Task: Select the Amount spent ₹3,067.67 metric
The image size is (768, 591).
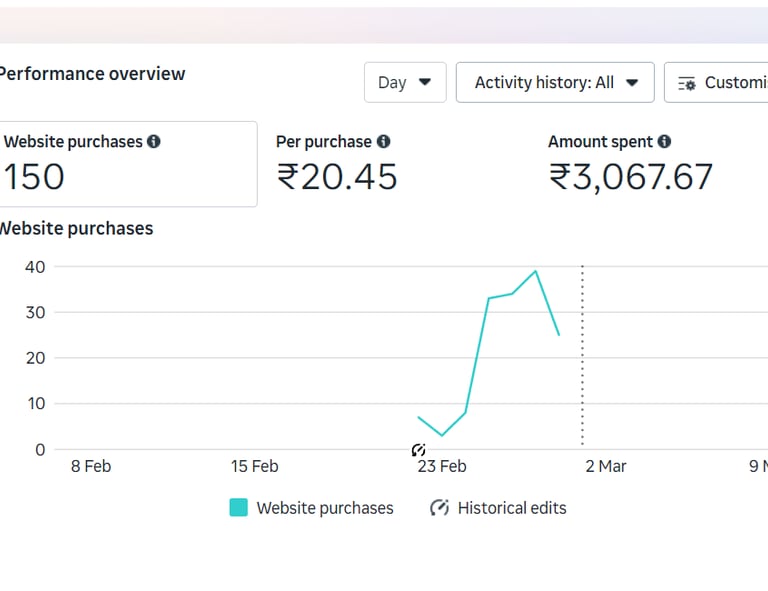Action: [630, 164]
